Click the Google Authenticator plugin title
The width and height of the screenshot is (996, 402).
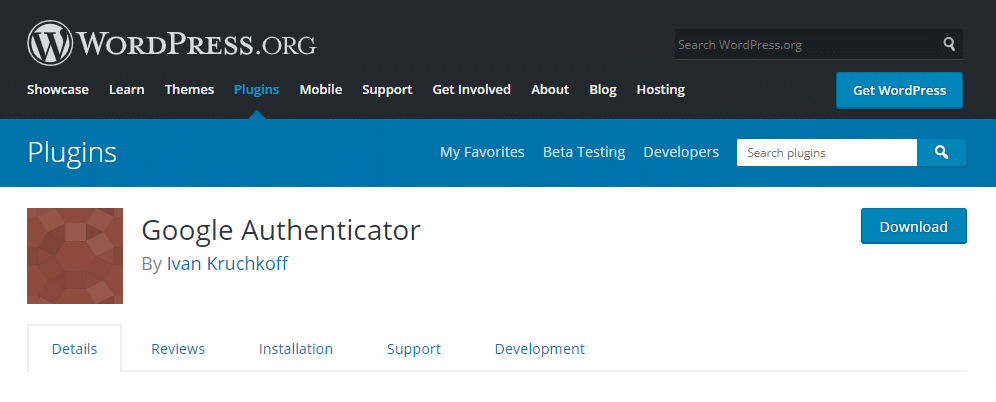pos(281,230)
